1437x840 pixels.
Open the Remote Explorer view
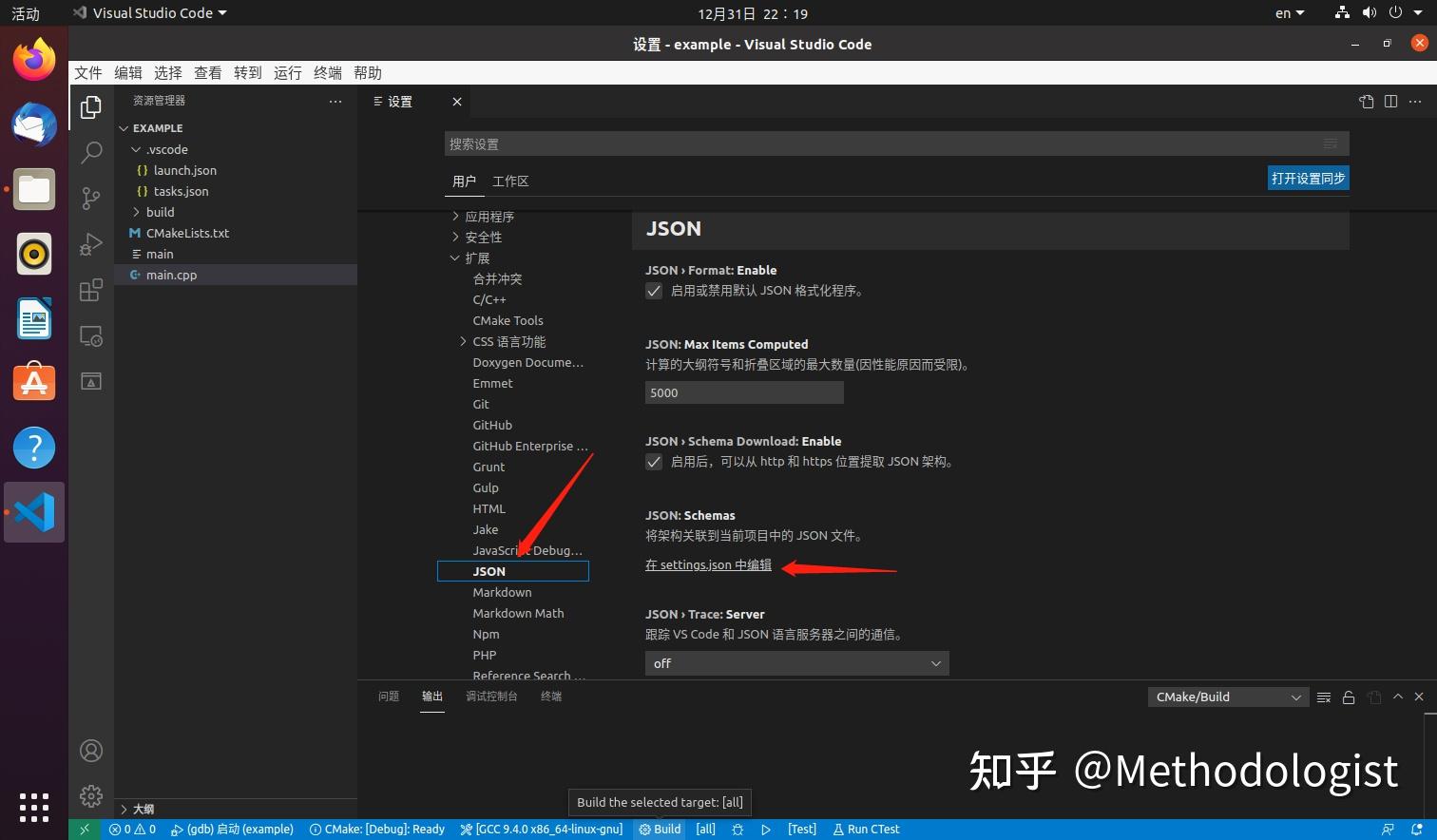pos(91,335)
